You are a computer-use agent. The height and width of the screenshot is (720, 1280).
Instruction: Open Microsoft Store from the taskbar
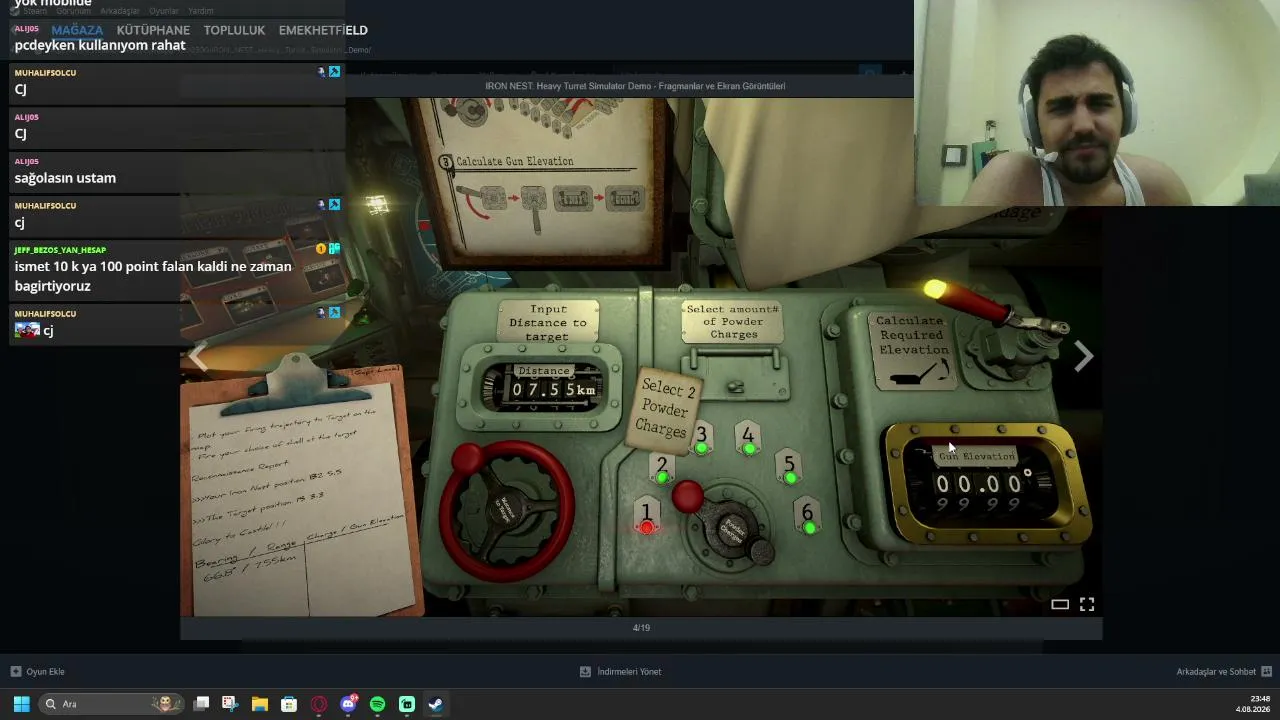click(x=289, y=704)
